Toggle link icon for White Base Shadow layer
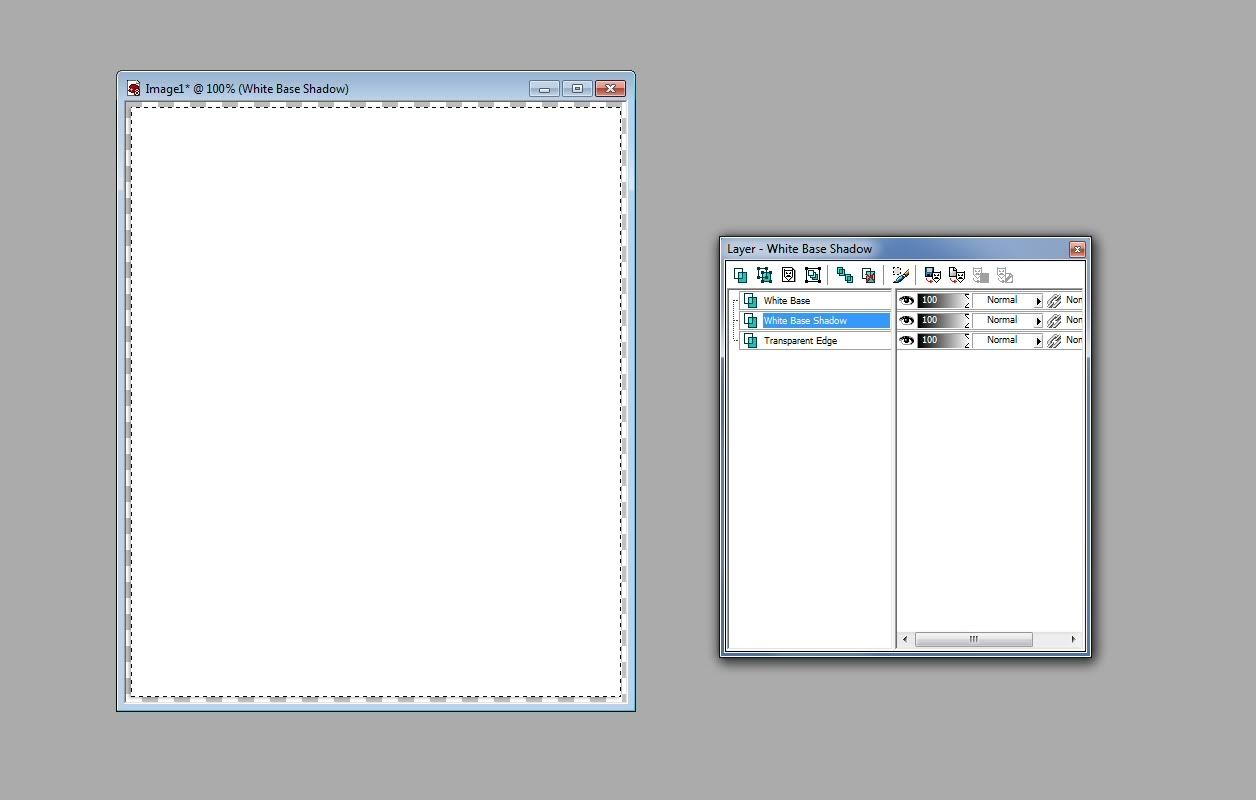1256x800 pixels. pos(1054,321)
